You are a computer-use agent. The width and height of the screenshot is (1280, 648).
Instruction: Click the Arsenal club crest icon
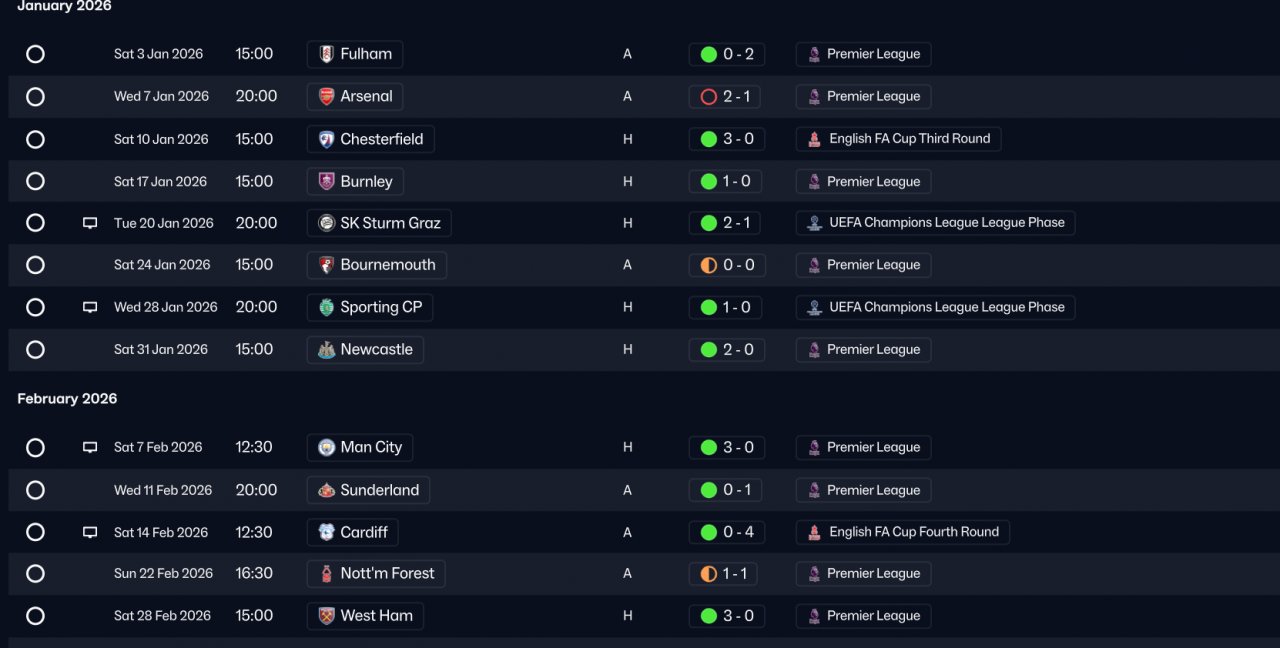pos(326,97)
